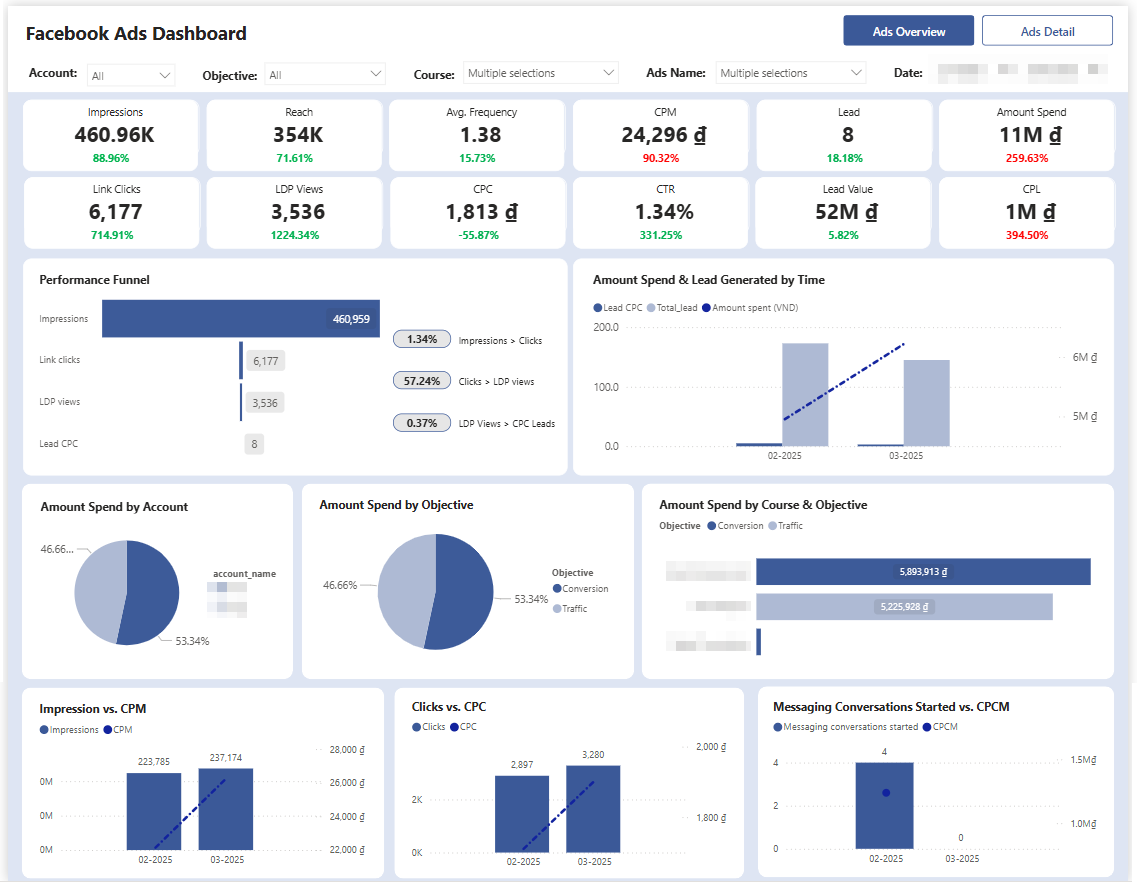Click the Traffic legend dot in Spend by Objective

[x=557, y=608]
